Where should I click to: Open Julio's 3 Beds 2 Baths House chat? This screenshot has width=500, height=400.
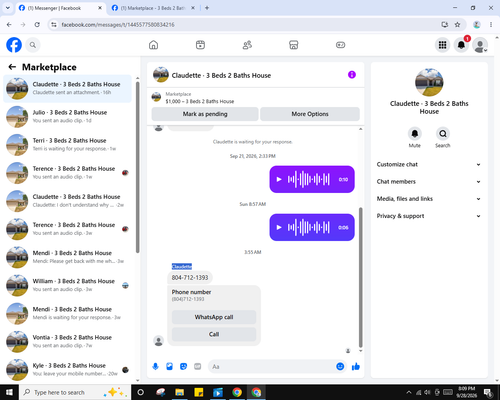pos(67,117)
